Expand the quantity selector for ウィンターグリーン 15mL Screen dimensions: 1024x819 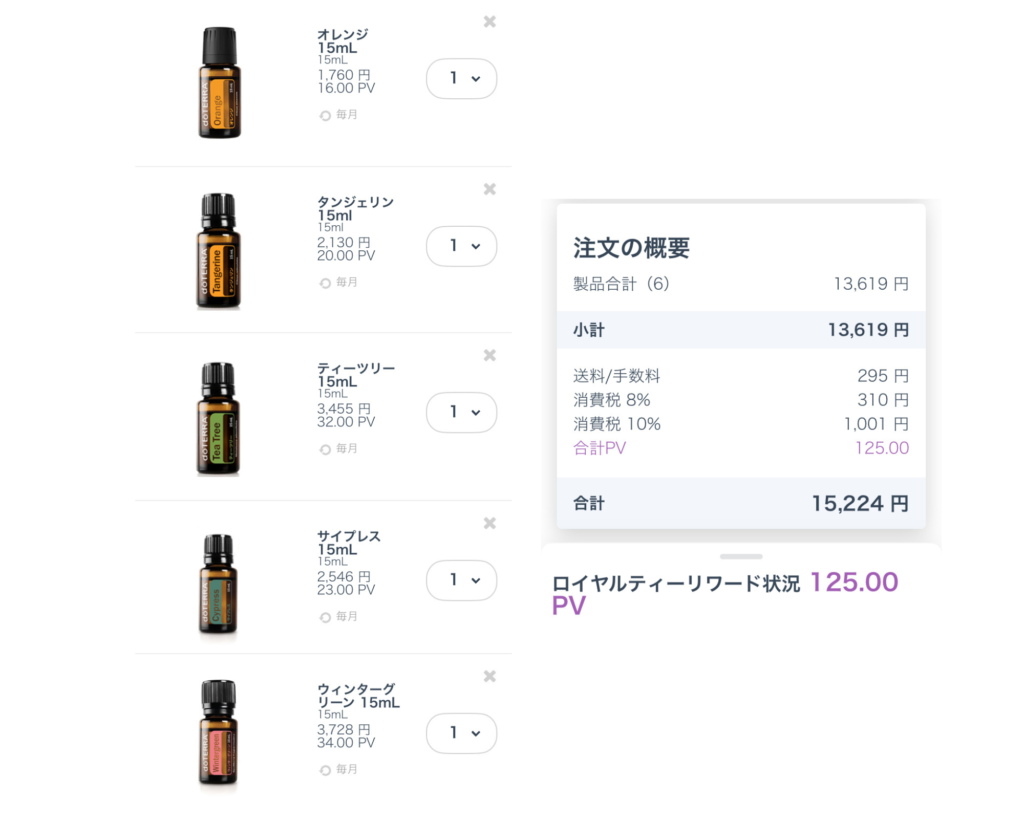click(462, 732)
